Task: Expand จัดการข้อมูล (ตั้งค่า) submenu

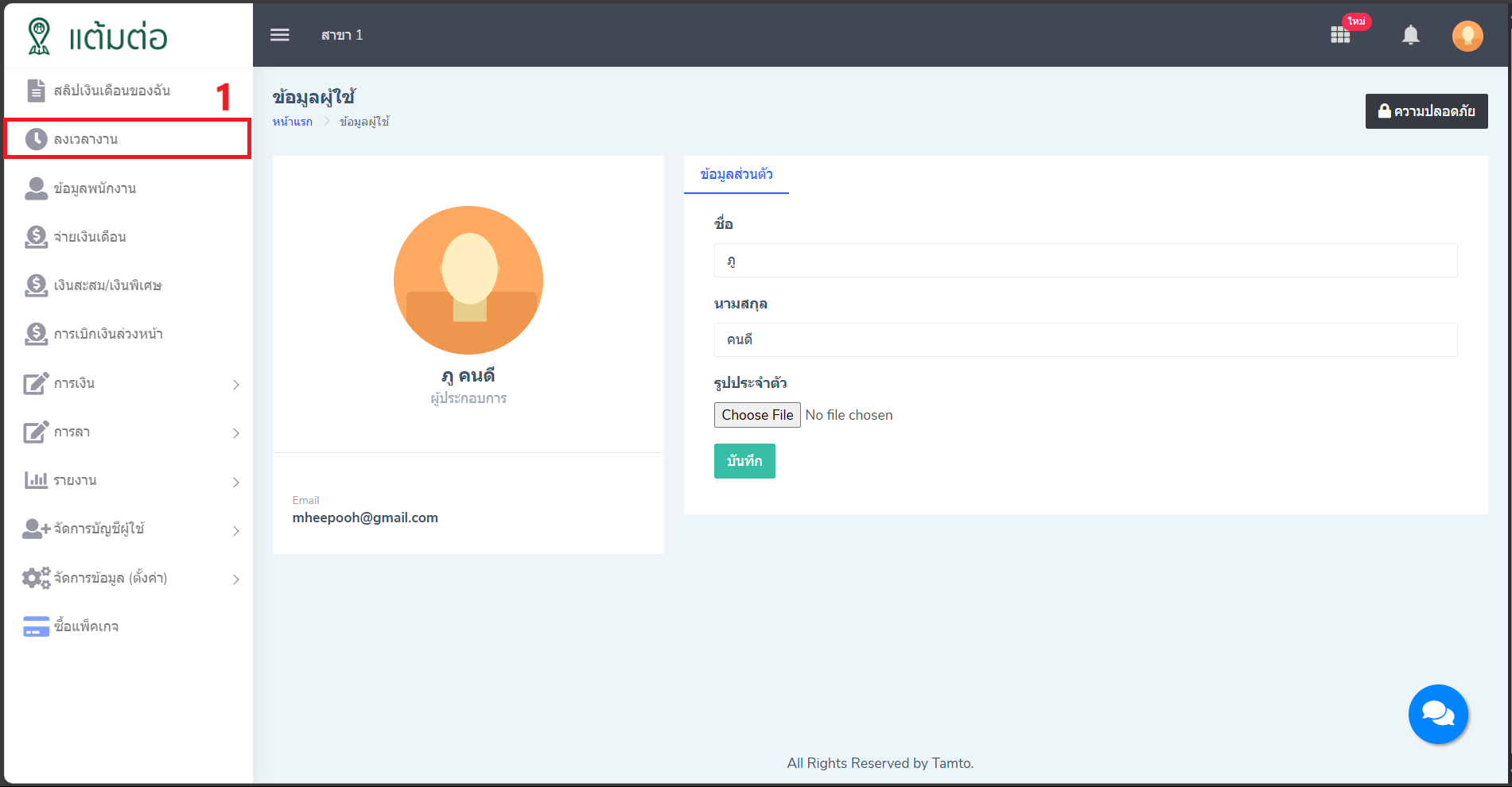Action: pyautogui.click(x=236, y=580)
